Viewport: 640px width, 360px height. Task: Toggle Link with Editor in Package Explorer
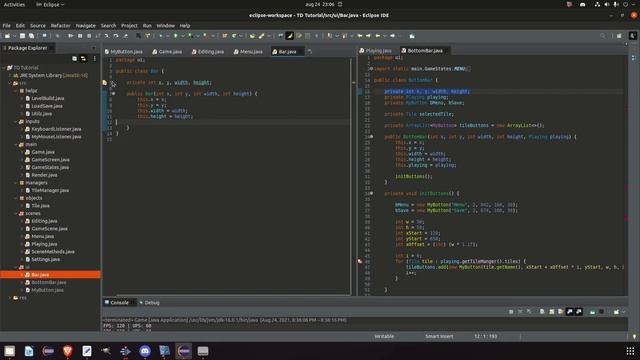click(x=84, y=59)
